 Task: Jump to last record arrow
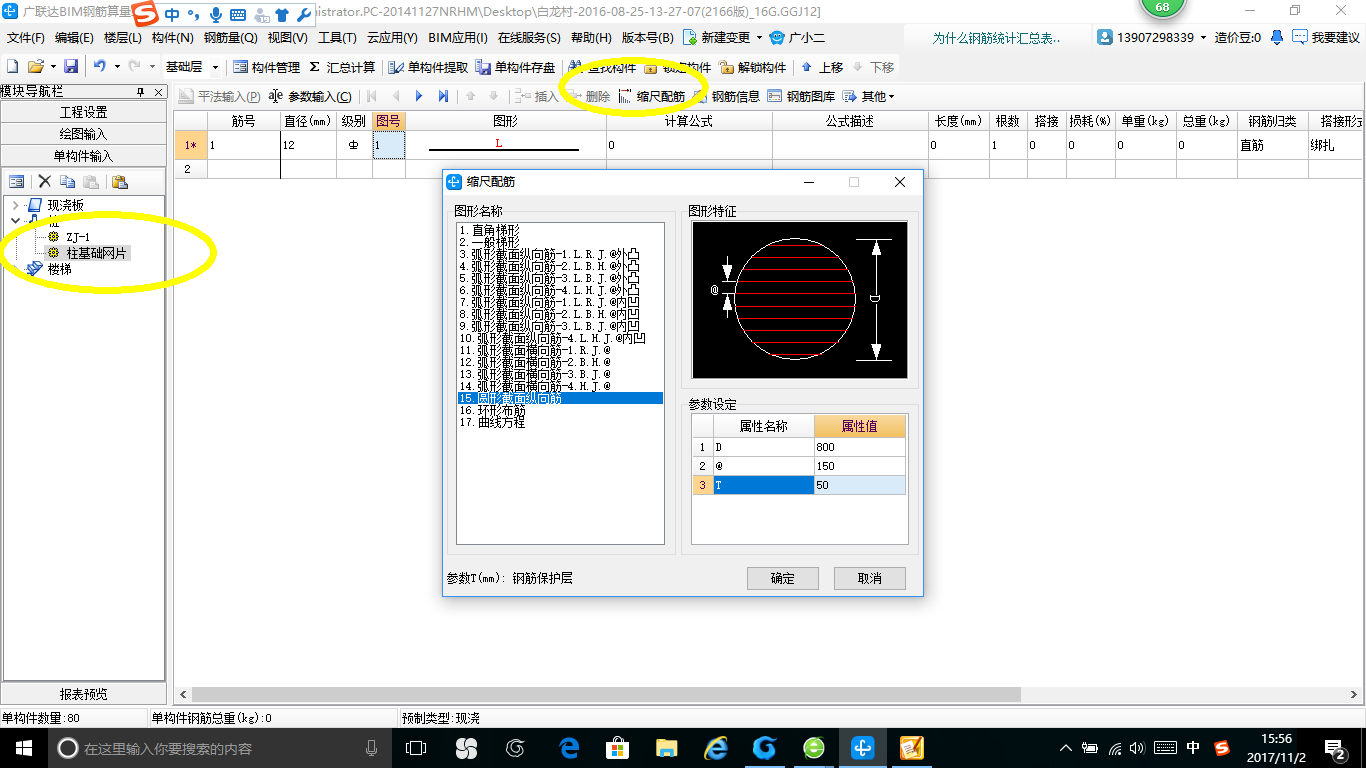click(443, 96)
